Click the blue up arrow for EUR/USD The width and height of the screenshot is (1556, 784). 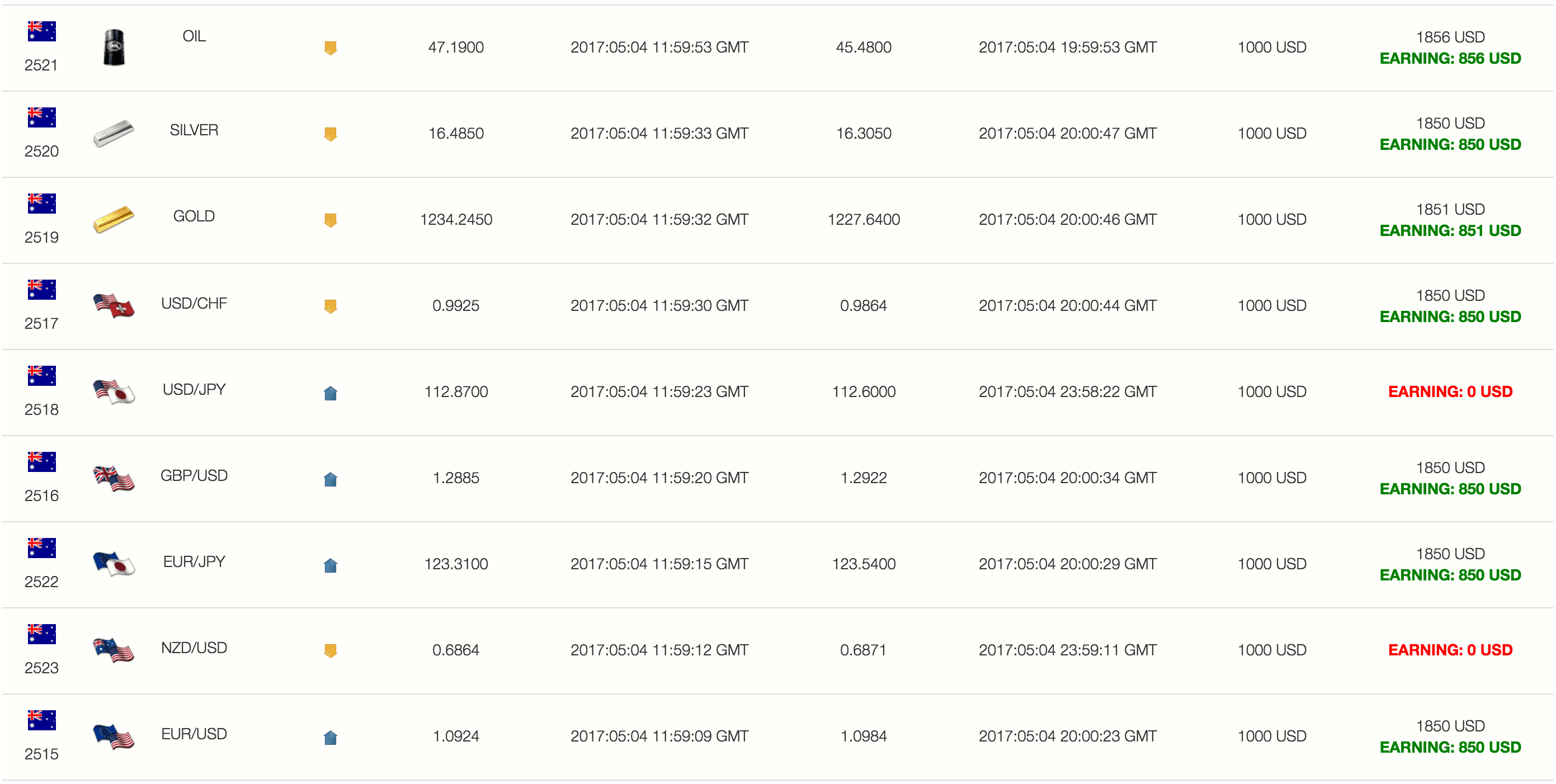(x=331, y=737)
